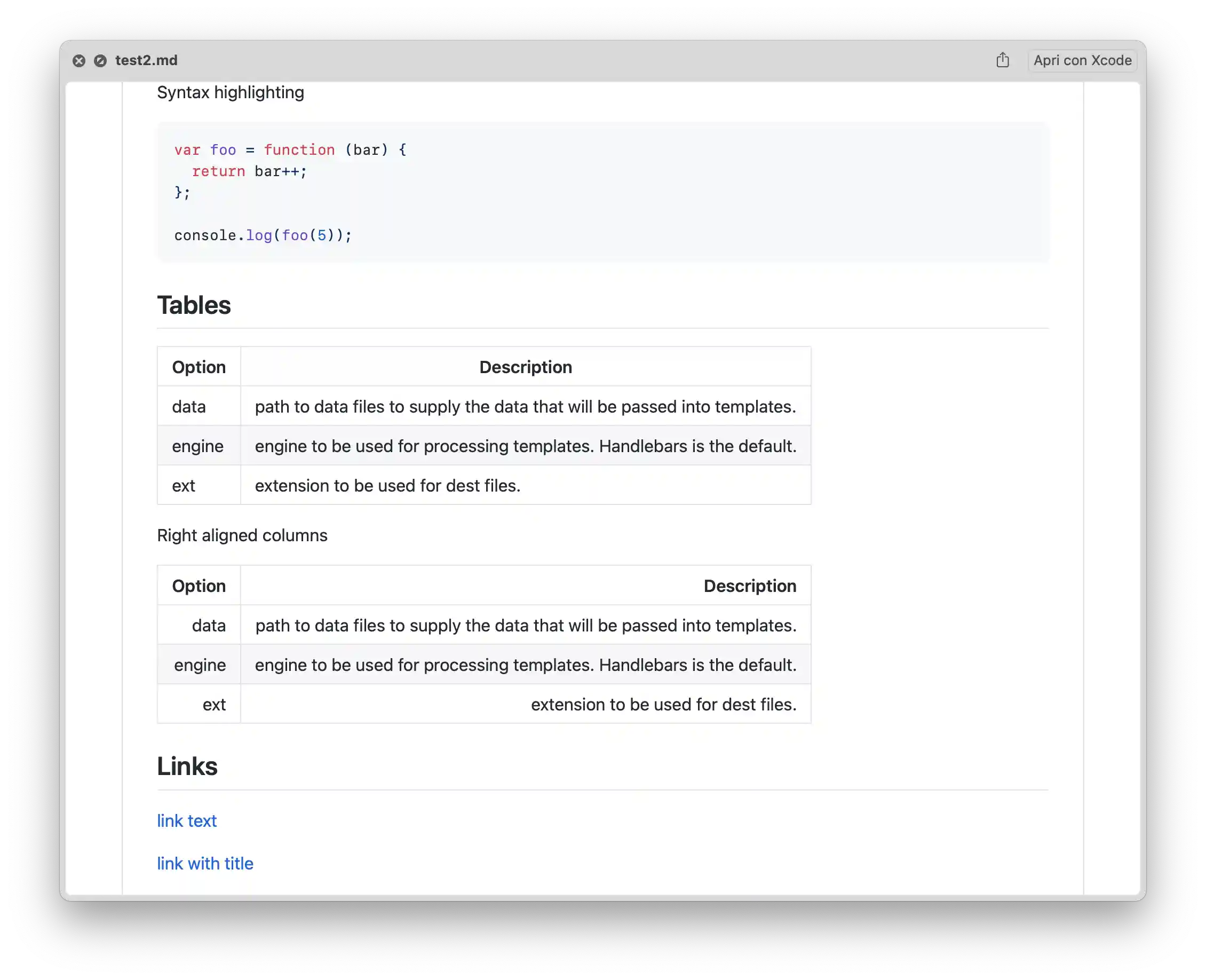Click the close icon of the Quick Look window
This screenshot has height=980, width=1206.
point(79,60)
